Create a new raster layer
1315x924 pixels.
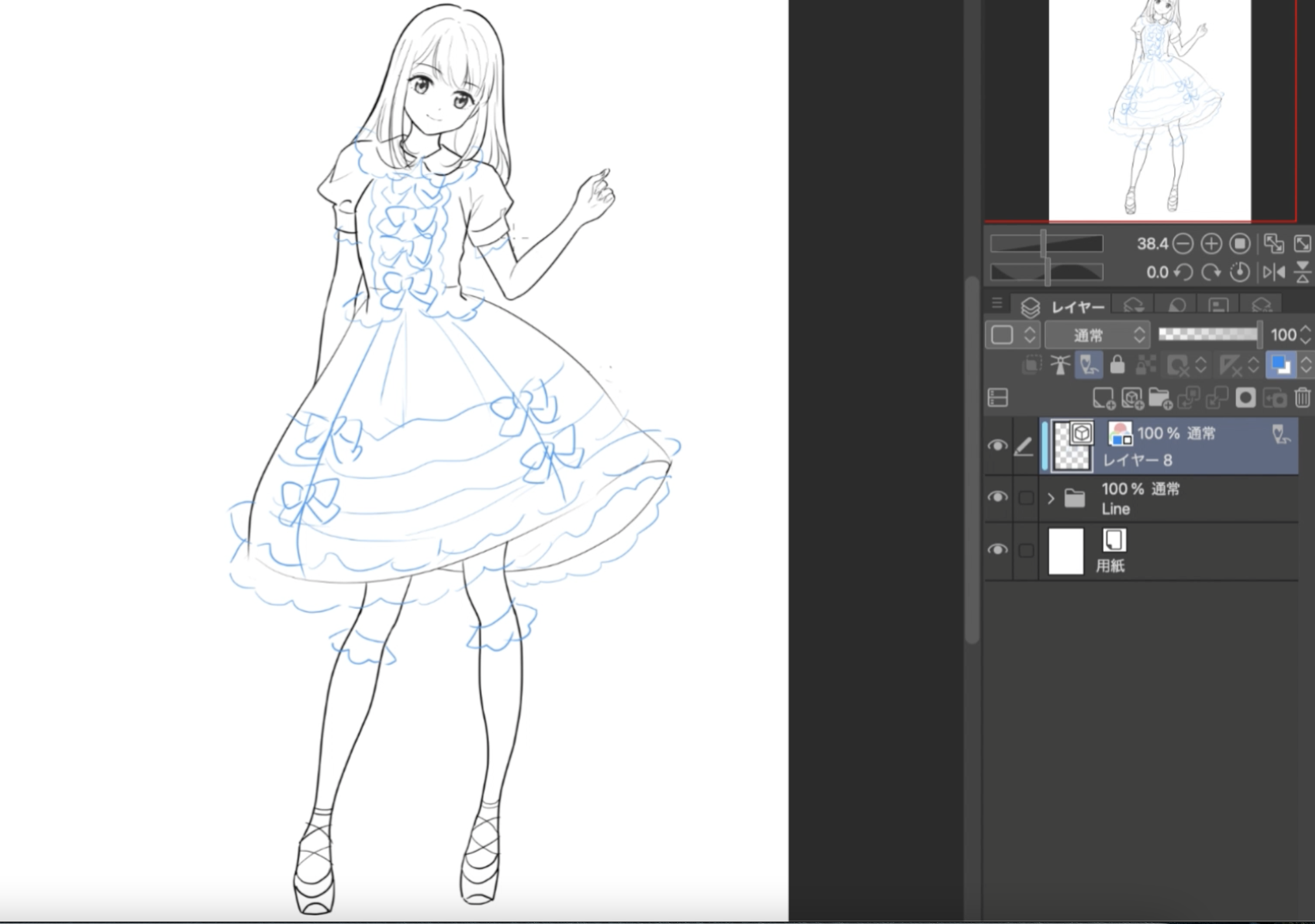click(x=1103, y=398)
